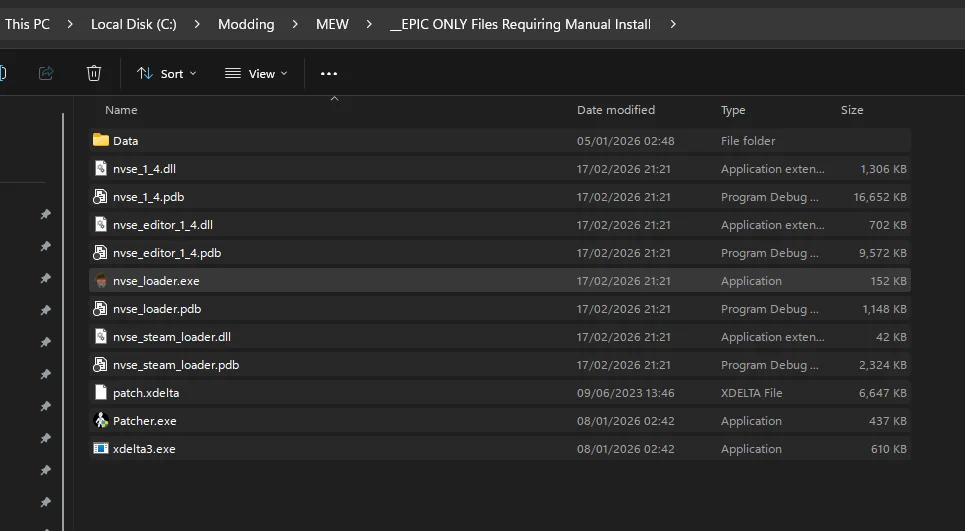Click the Patcher.exe application icon
This screenshot has height=531, width=965.
pos(100,421)
